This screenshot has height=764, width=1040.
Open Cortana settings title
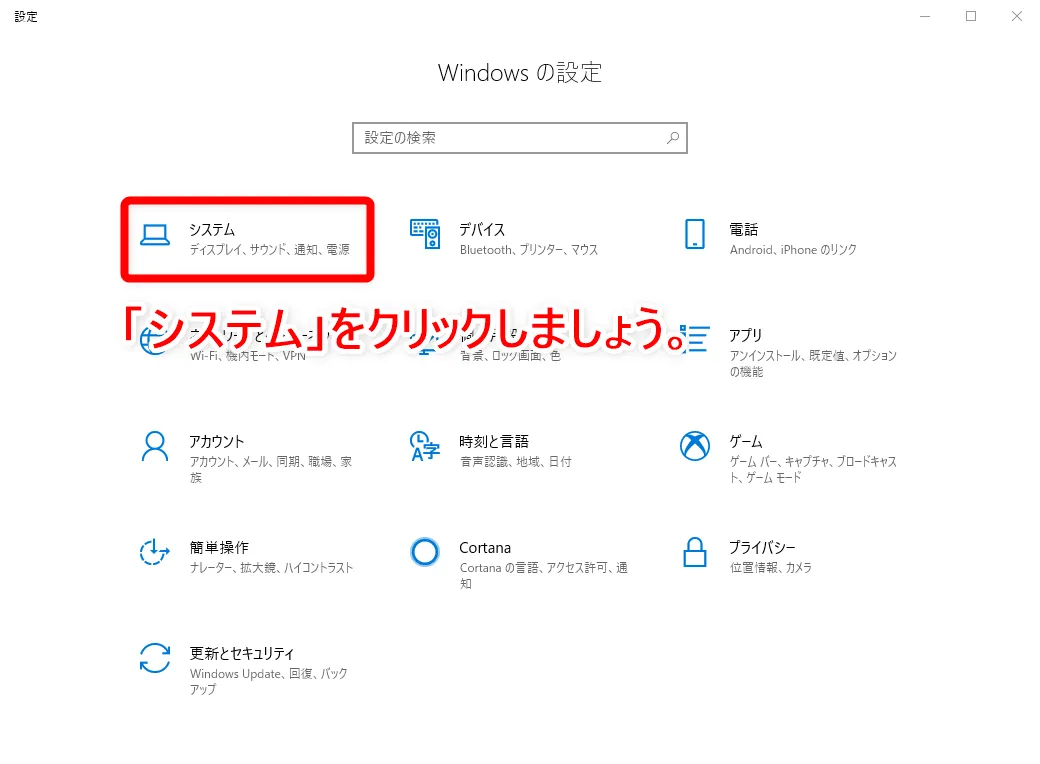[485, 548]
